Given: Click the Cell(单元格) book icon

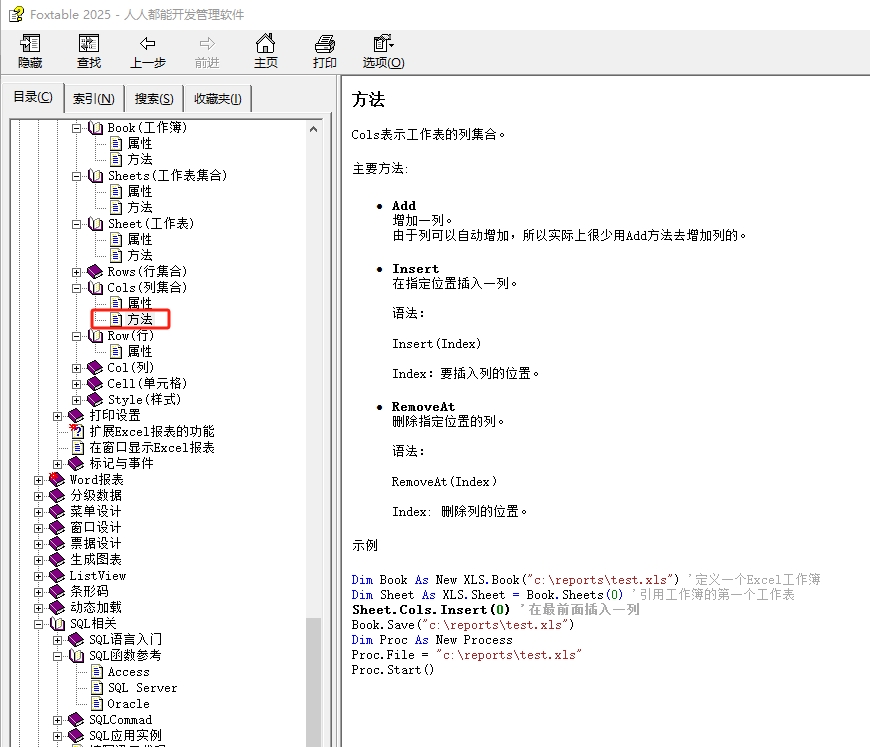Looking at the screenshot, I should click(x=95, y=384).
